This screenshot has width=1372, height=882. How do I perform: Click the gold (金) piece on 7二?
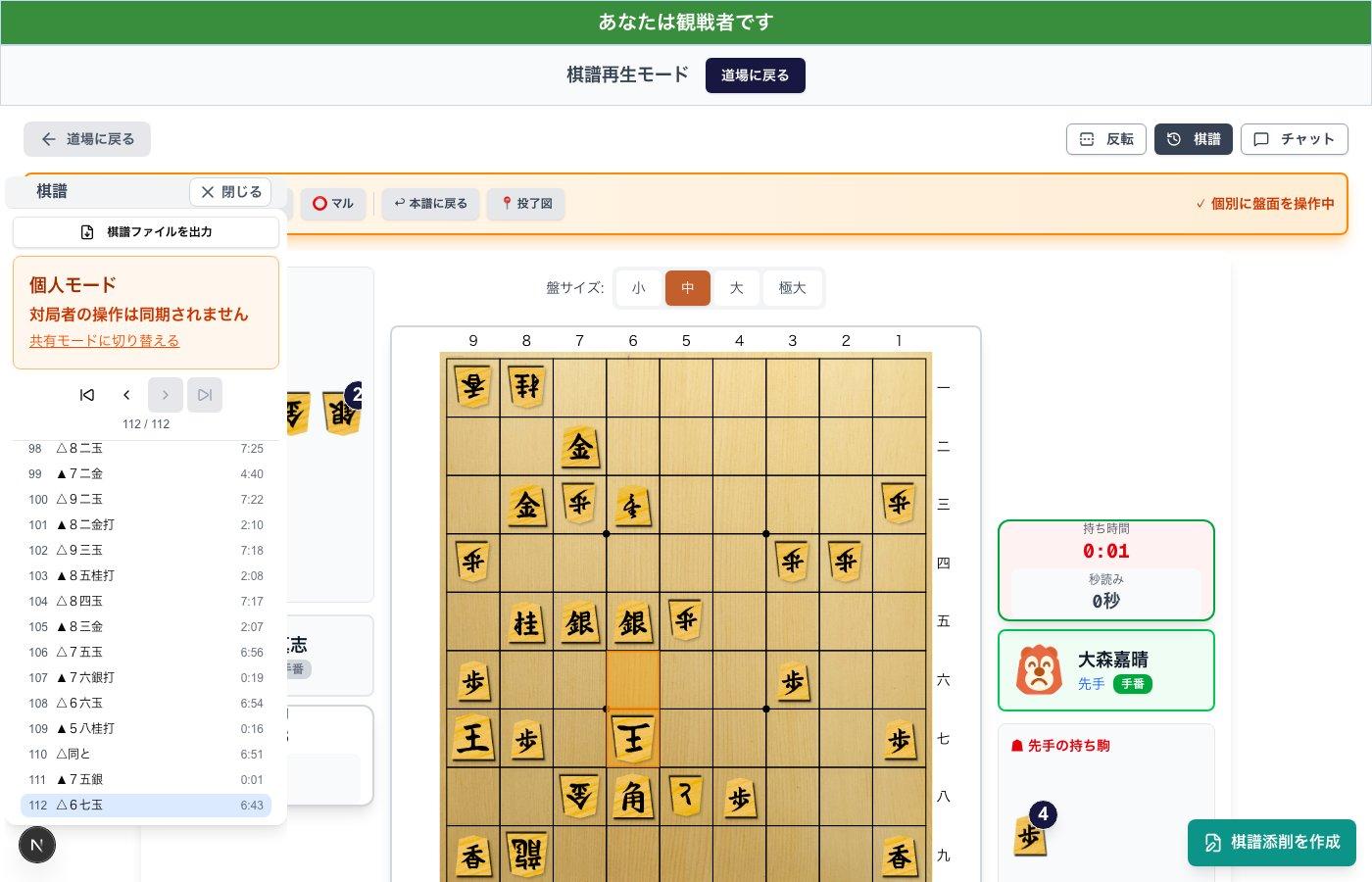[x=580, y=447]
